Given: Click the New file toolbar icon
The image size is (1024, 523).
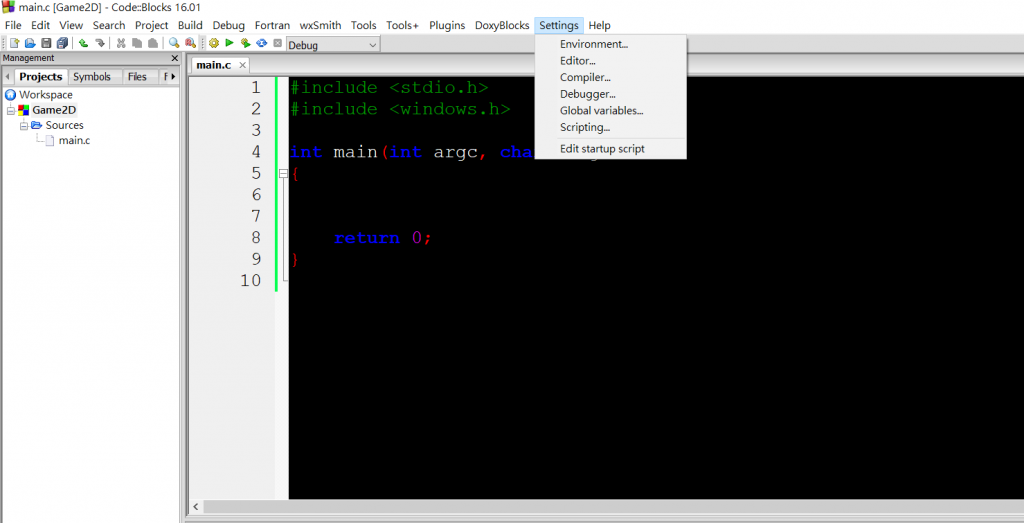Looking at the screenshot, I should (x=14, y=43).
